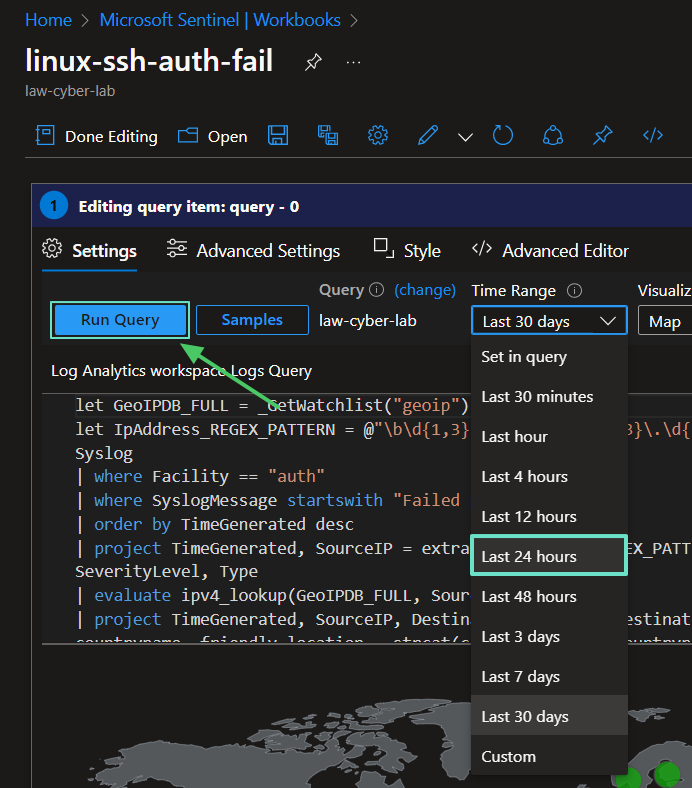692x788 pixels.
Task: Click the Save As double-disk icon
Action: (328, 136)
